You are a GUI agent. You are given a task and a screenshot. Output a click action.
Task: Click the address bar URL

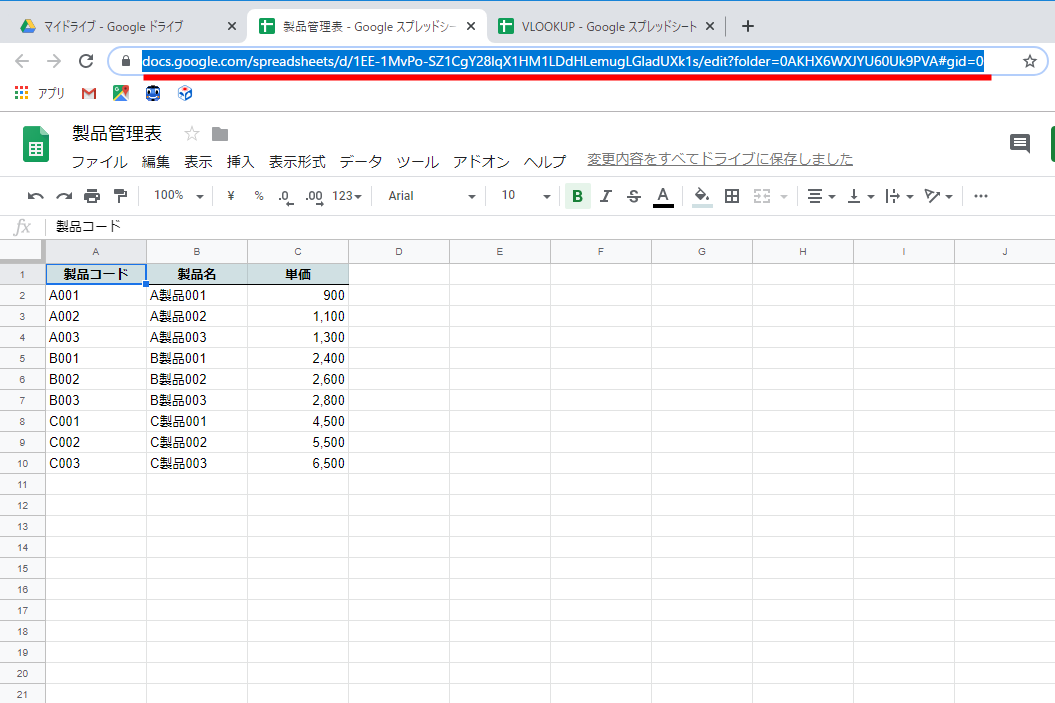pyautogui.click(x=562, y=61)
